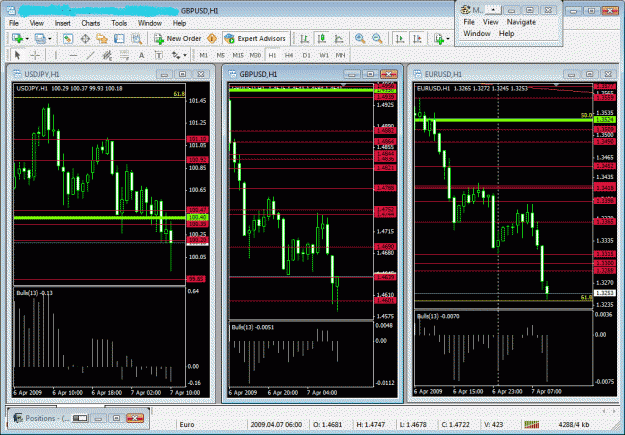
Task: Switch chart to Candlesticks mode
Action: click(322, 39)
